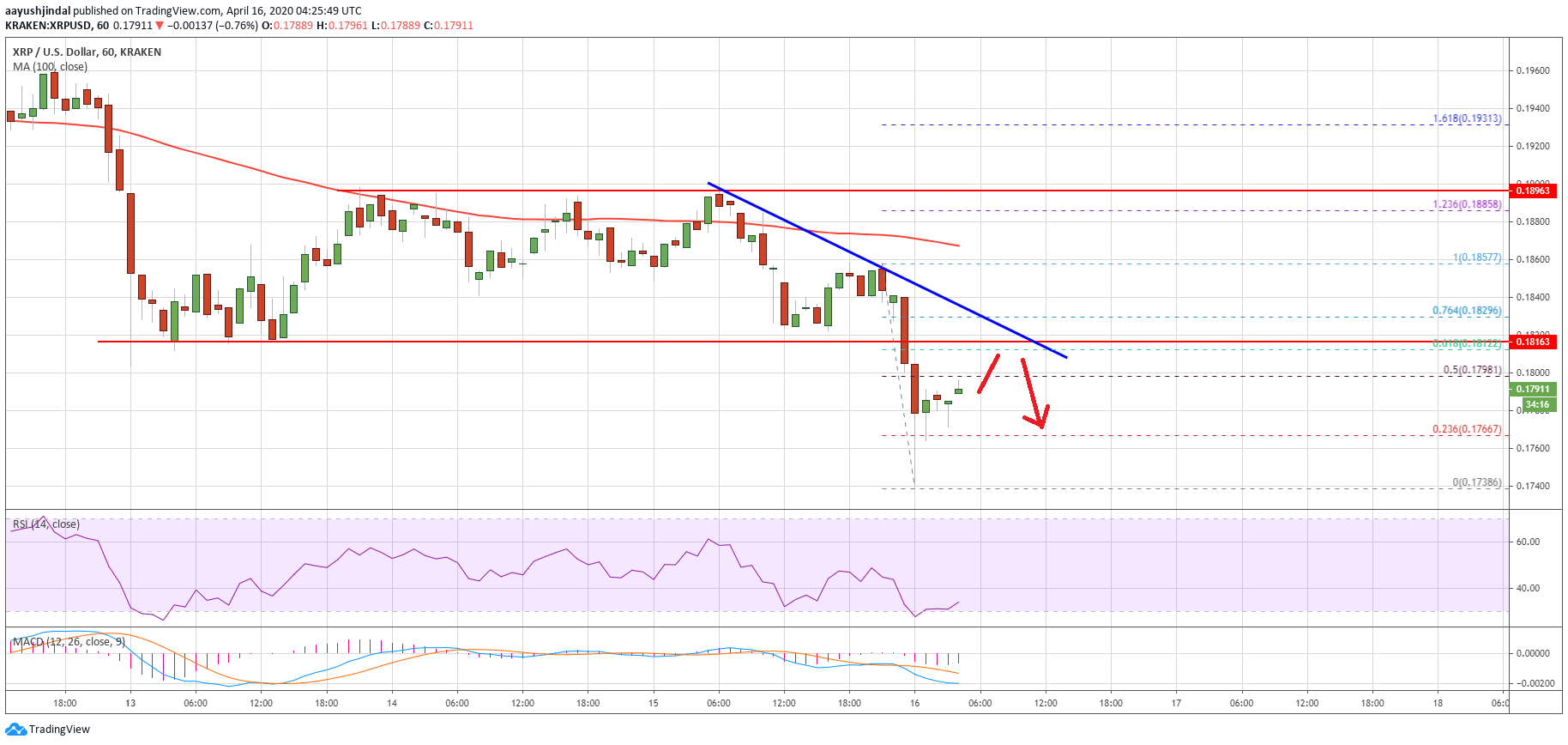Click the 0.236(0.17667) Fibonacci label
Screen dimensions: 1568x745
point(1467,429)
